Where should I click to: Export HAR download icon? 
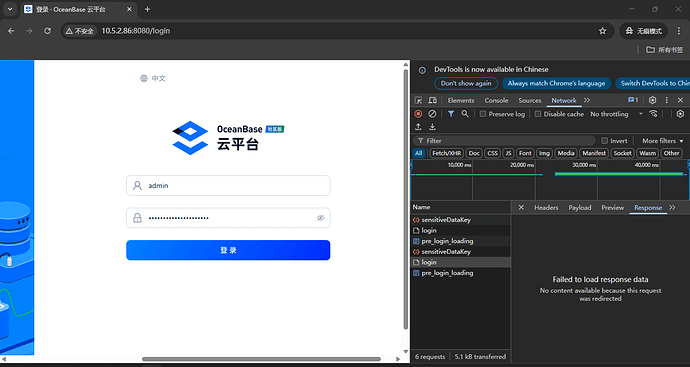click(432, 127)
